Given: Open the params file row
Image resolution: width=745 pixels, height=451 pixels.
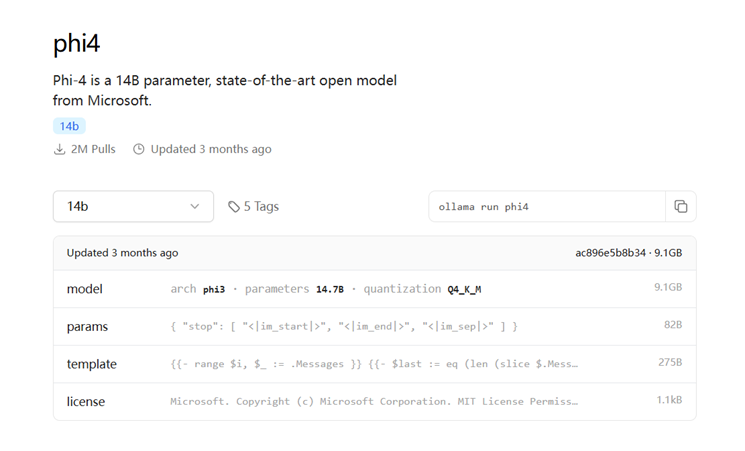Looking at the screenshot, I should pyautogui.click(x=87, y=327).
